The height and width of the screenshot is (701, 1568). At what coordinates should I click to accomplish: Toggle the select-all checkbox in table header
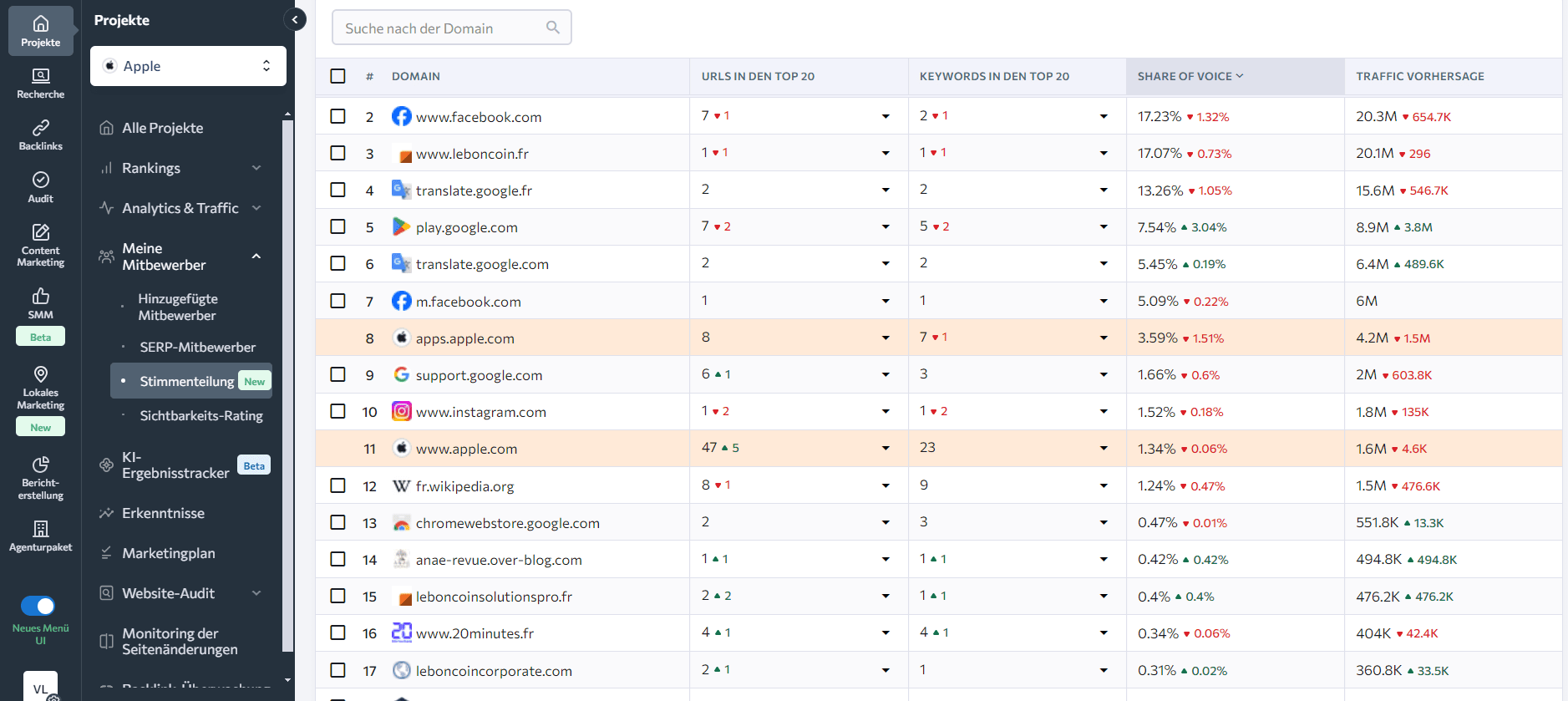coord(337,76)
